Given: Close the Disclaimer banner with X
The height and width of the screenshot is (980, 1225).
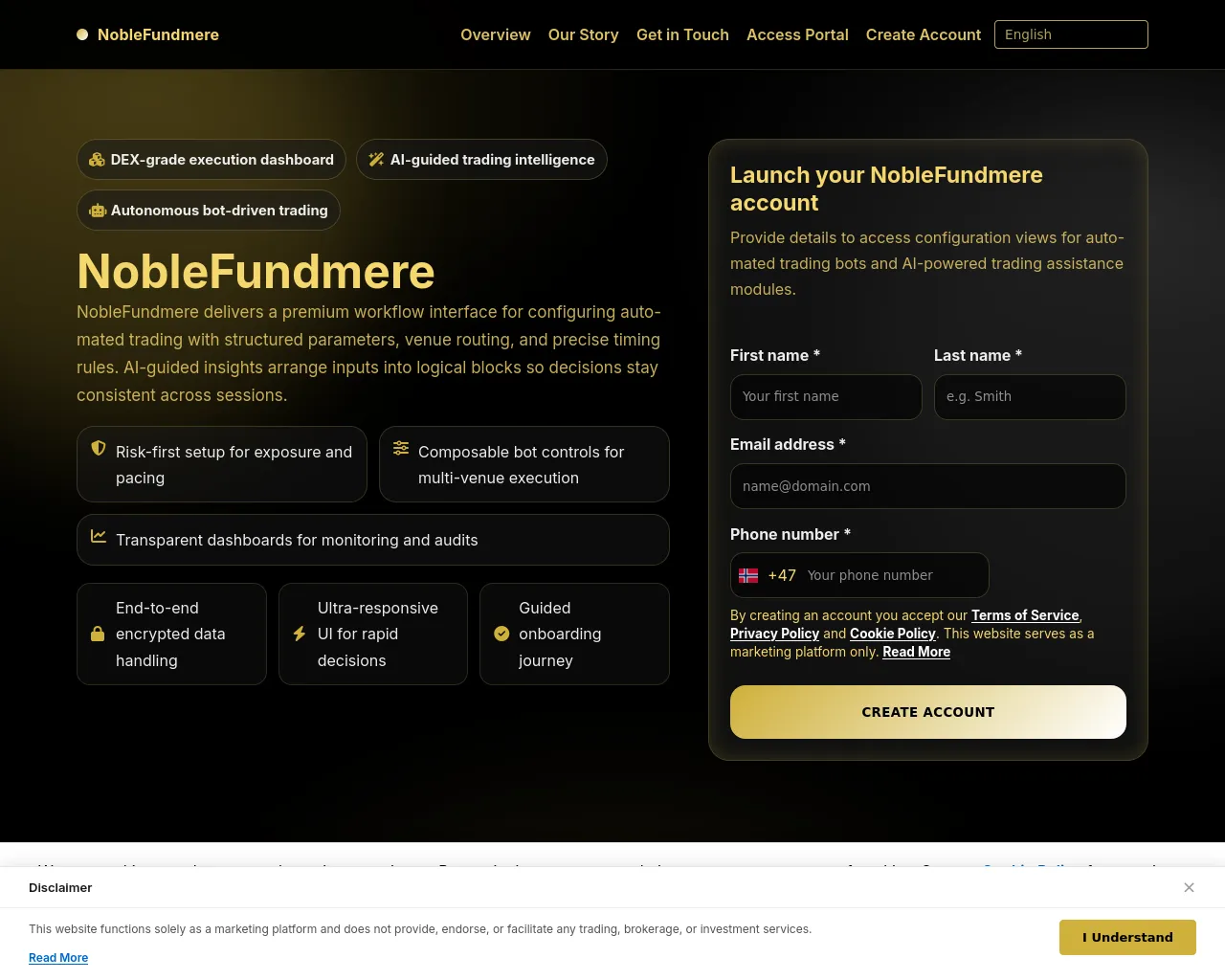Looking at the screenshot, I should pos(1189,887).
